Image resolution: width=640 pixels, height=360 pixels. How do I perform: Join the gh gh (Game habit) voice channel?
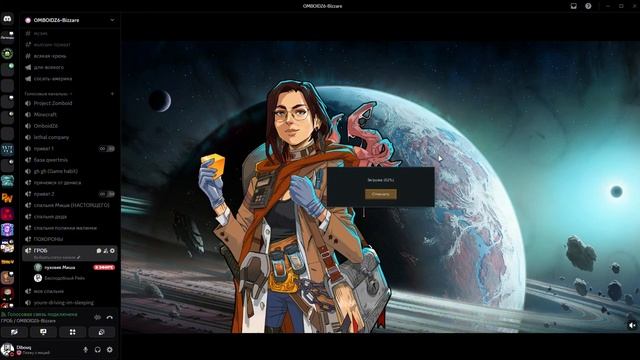[70, 171]
